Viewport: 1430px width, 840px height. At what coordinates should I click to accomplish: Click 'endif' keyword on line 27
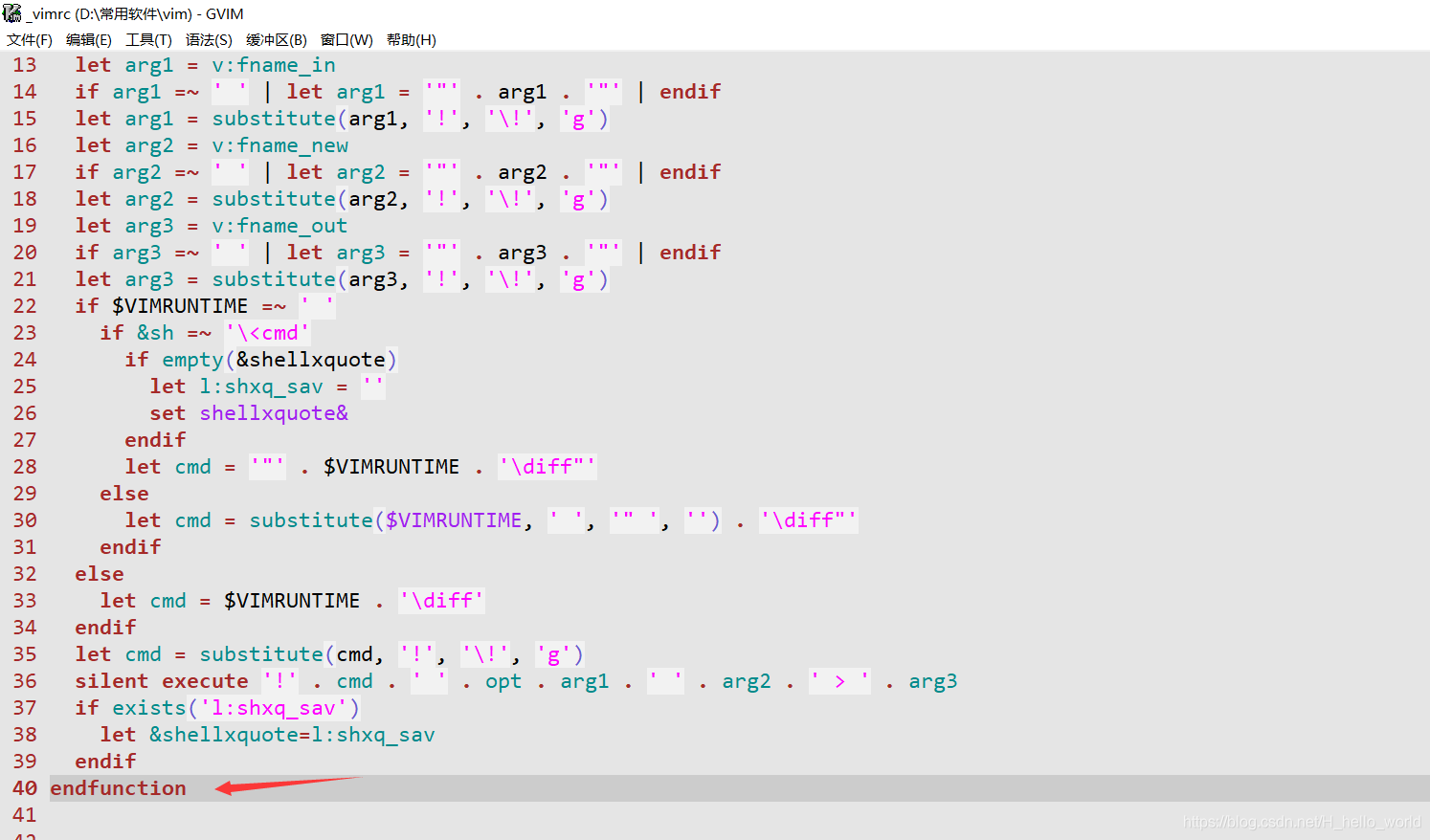point(155,440)
